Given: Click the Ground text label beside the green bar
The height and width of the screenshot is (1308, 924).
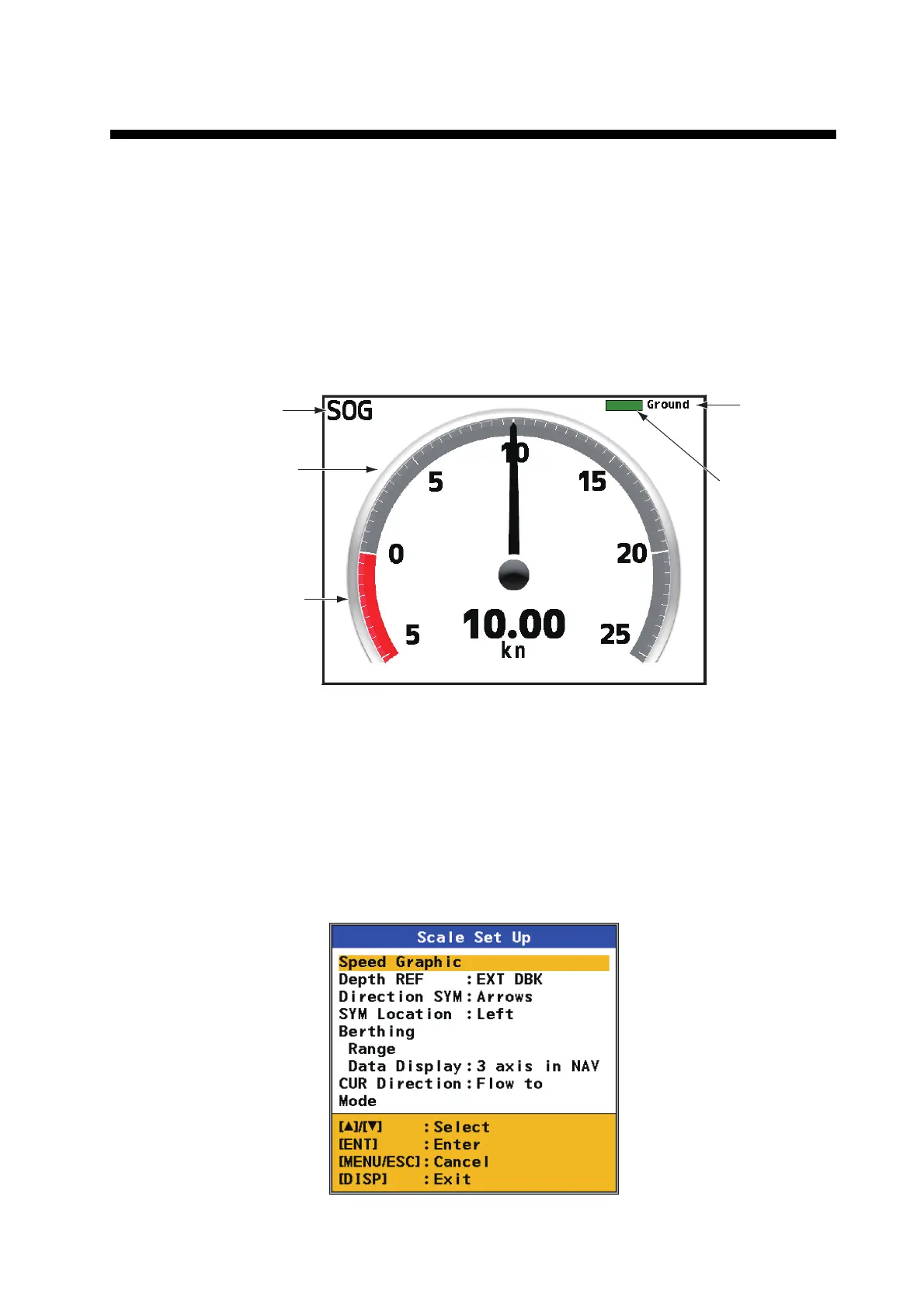Looking at the screenshot, I should tap(668, 405).
